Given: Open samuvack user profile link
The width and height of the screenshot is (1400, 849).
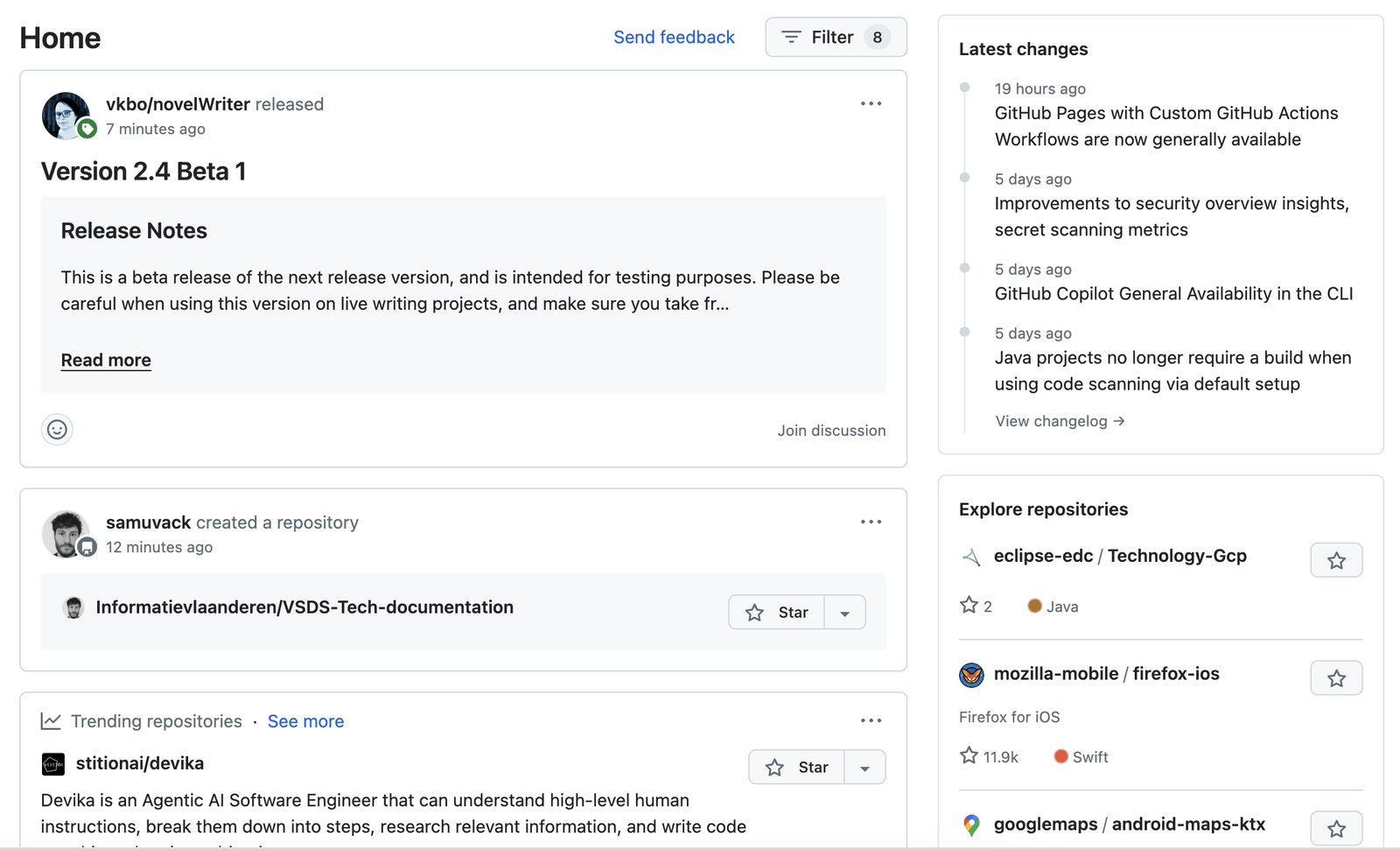Looking at the screenshot, I should 148,523.
